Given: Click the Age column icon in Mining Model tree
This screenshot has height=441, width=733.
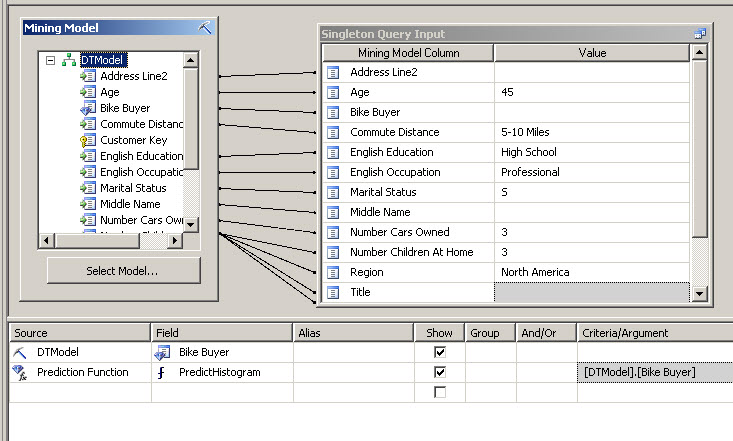Looking at the screenshot, I should coord(88,92).
